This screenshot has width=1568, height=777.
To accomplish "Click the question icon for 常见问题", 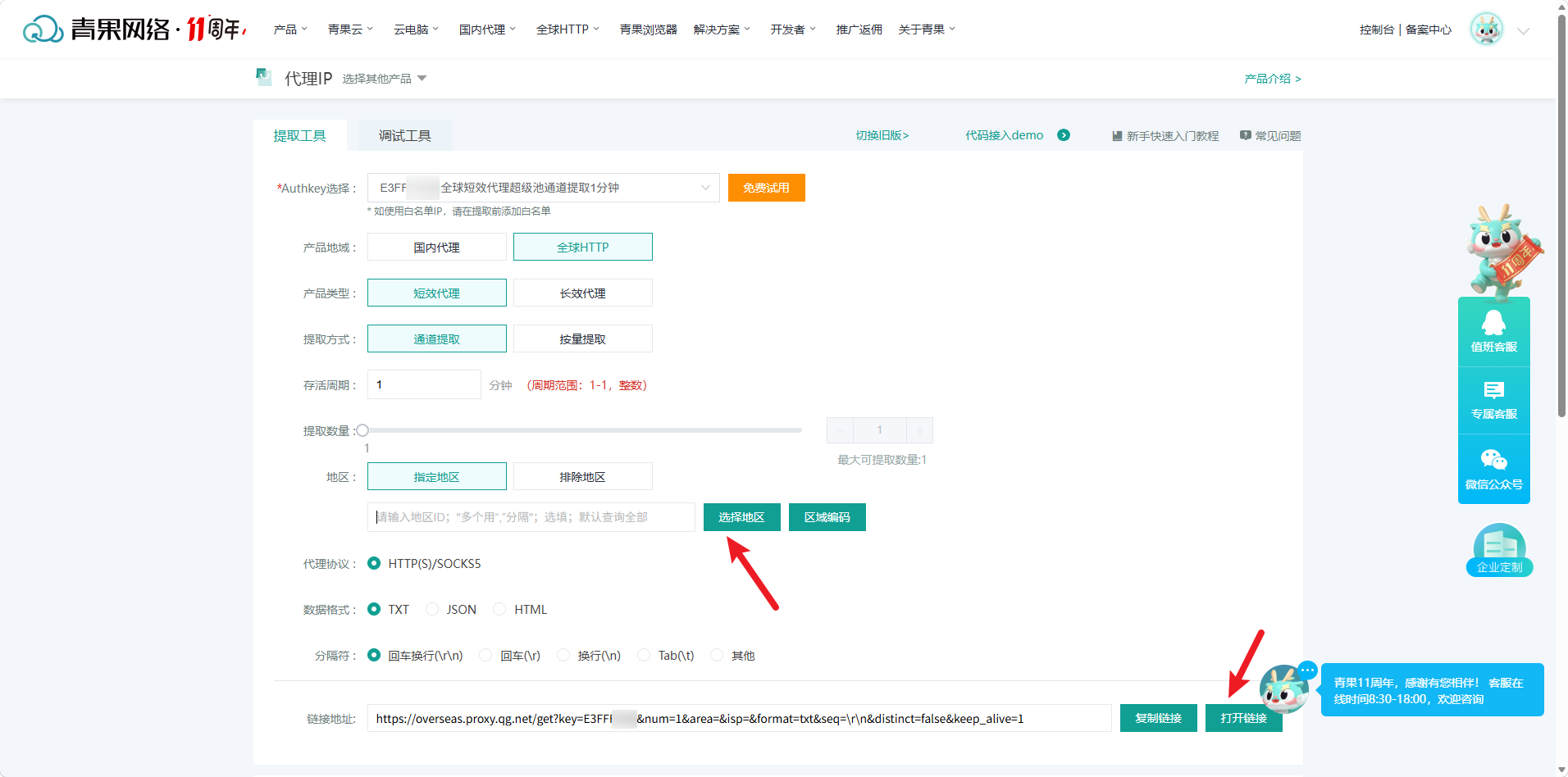I will 1246,135.
